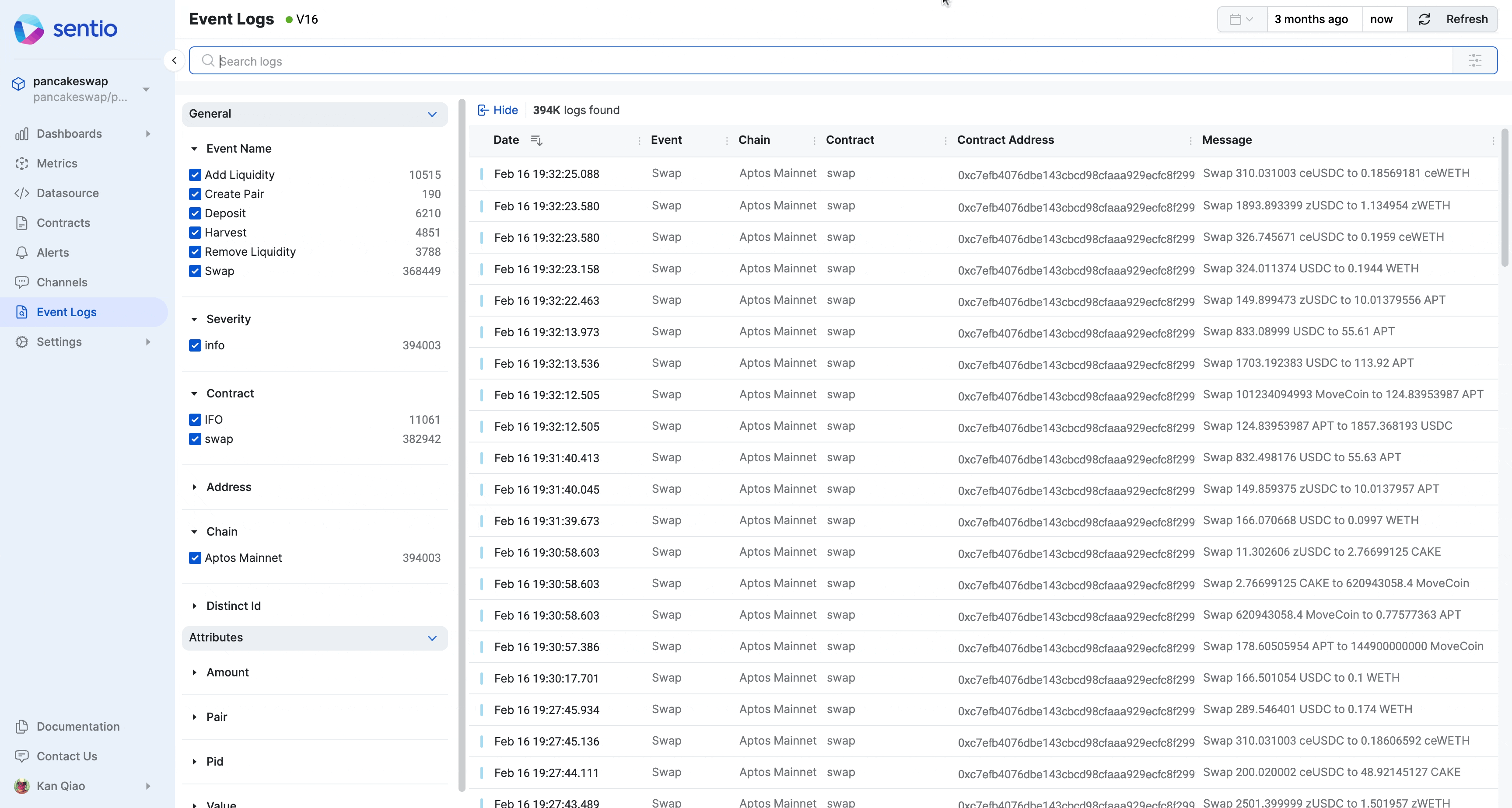Toggle Date column sort order icon
Screen dimensions: 1512x808
pos(536,140)
